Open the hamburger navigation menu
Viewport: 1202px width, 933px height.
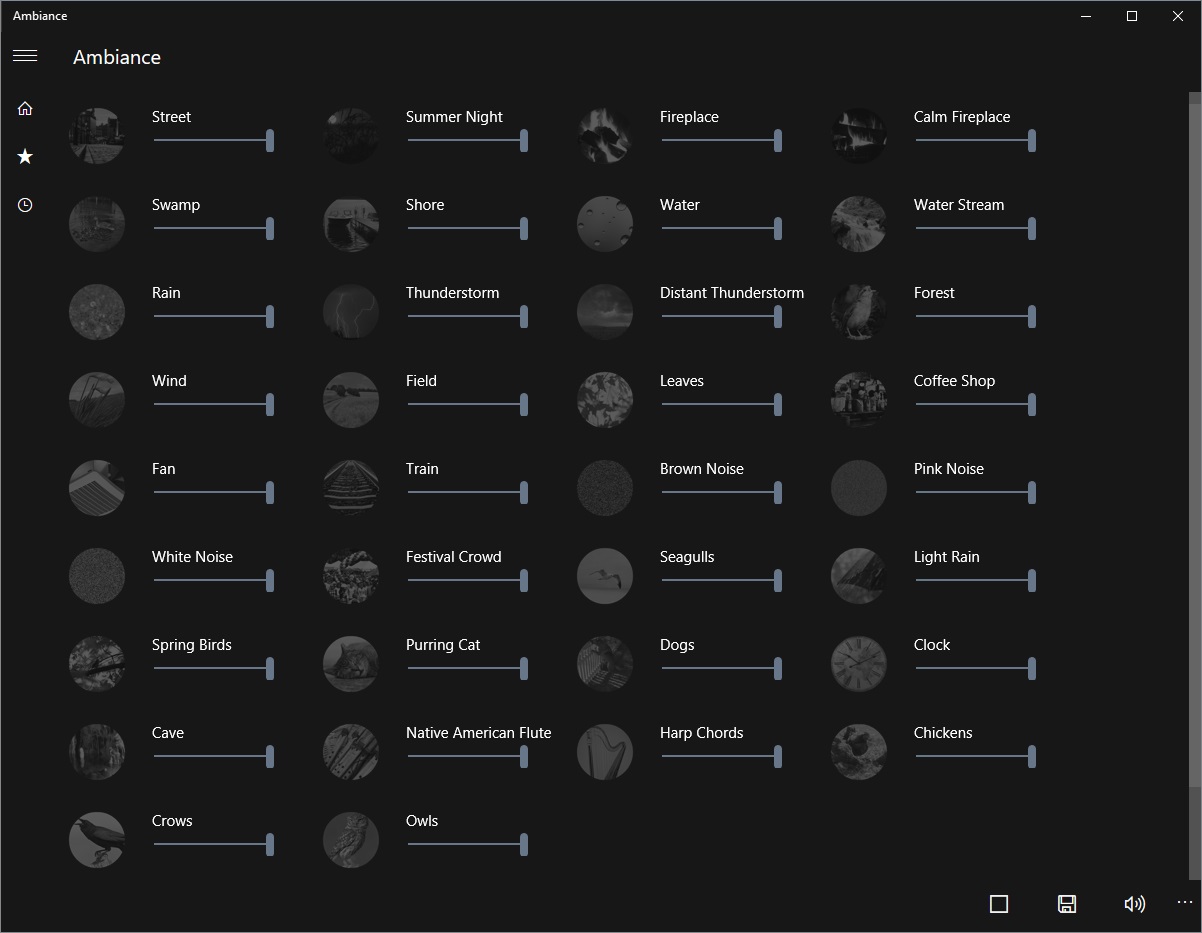click(x=25, y=56)
